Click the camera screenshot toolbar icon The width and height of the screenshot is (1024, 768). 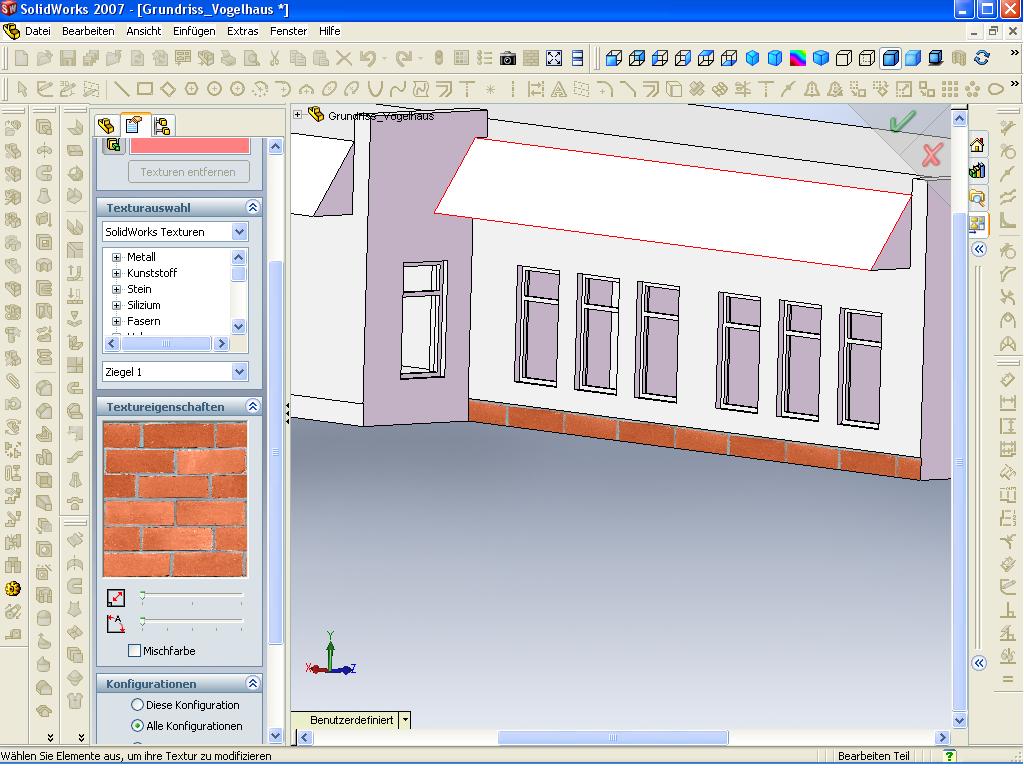[x=508, y=58]
